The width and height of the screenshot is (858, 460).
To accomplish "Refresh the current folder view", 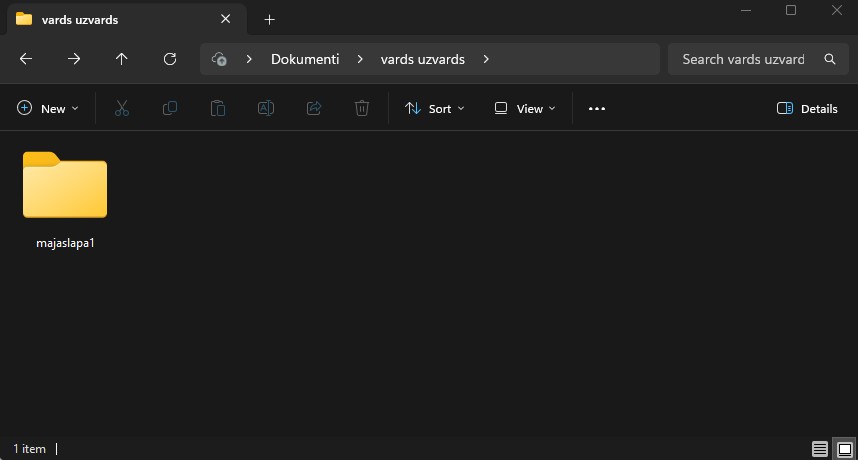I will pos(170,59).
